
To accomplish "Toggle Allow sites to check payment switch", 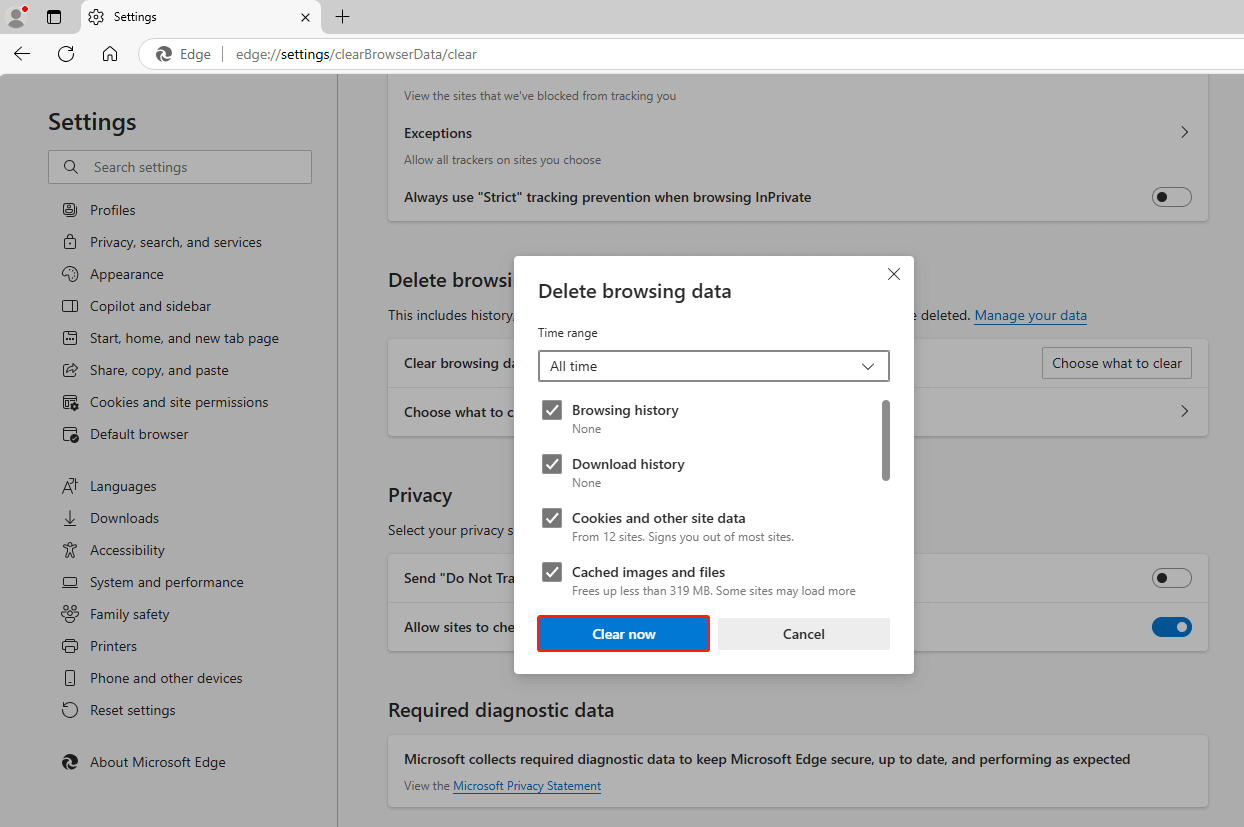I will pyautogui.click(x=1172, y=627).
